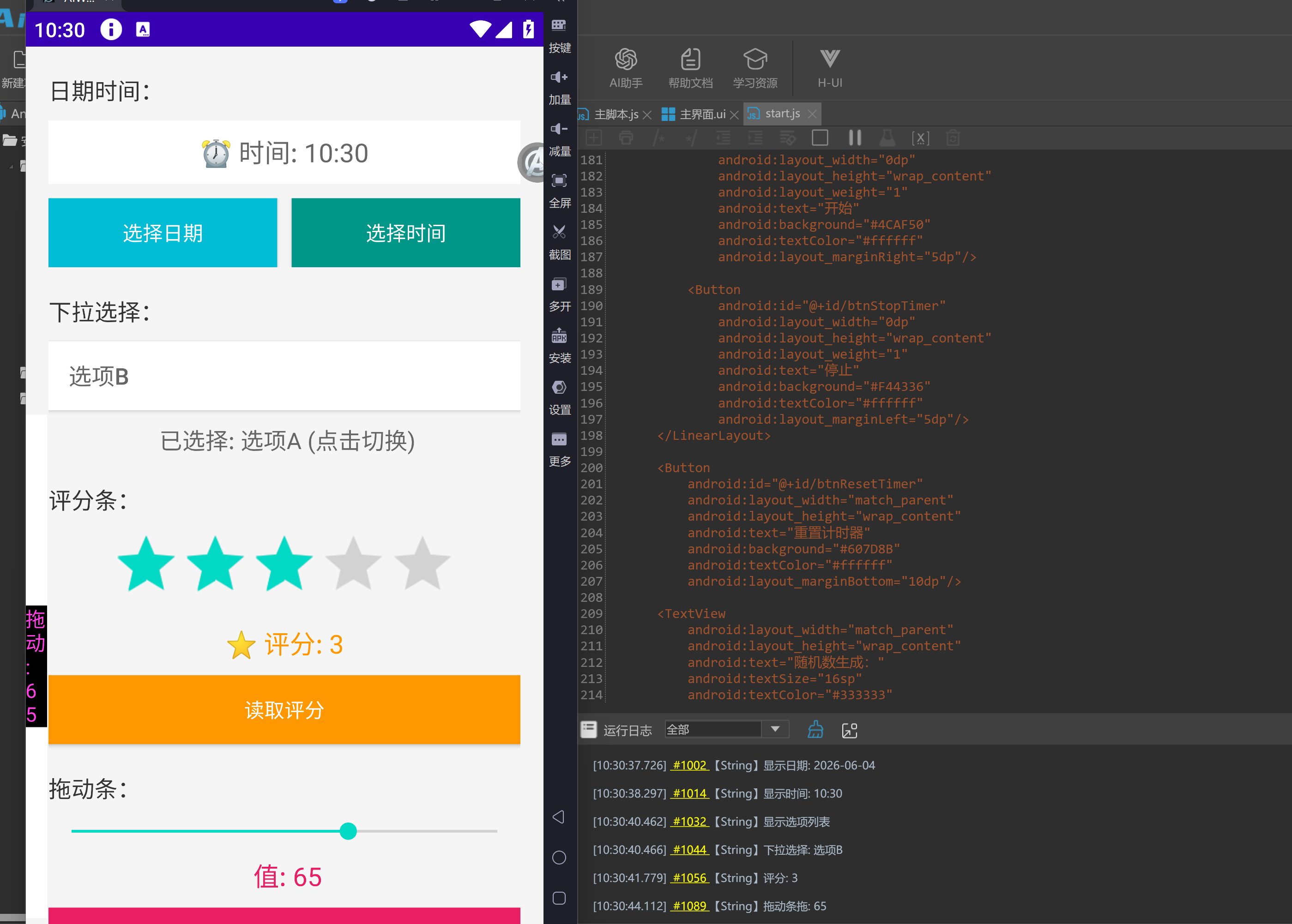The width and height of the screenshot is (1292, 924).
Task: Tap 已选择: 选项A (点击切换) text
Action: click(287, 441)
